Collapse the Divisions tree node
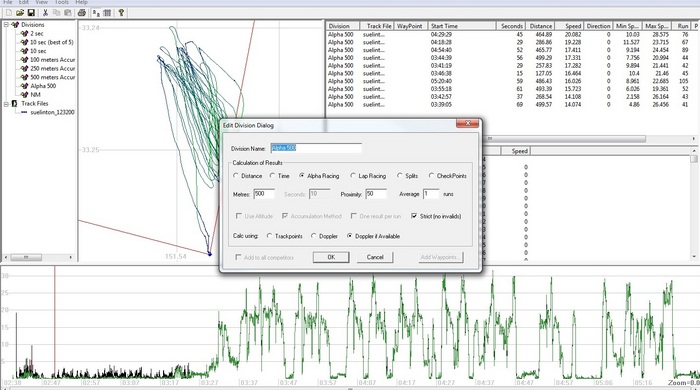The height and width of the screenshot is (390, 700). point(6,25)
